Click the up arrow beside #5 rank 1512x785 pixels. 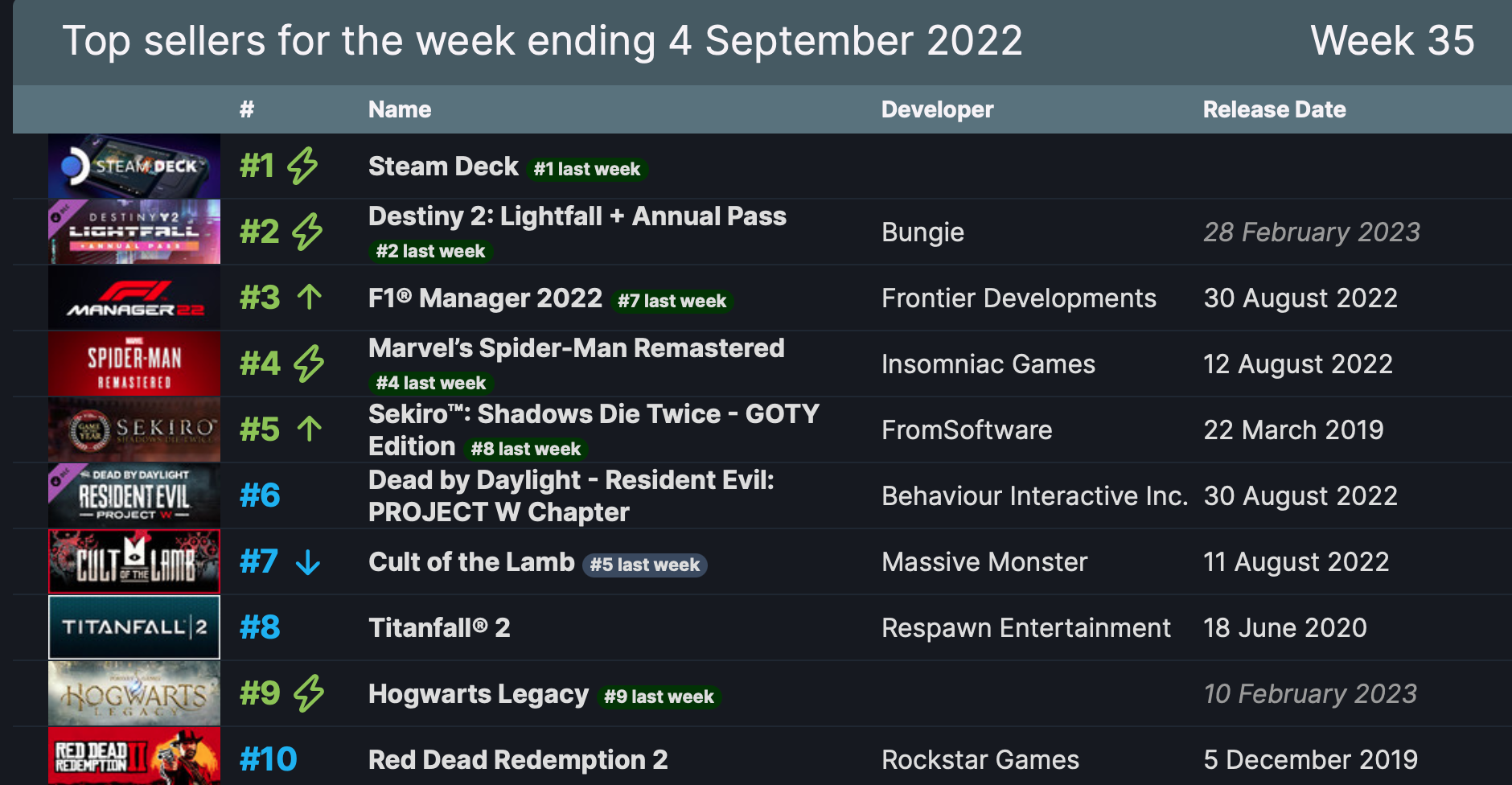[x=309, y=429]
